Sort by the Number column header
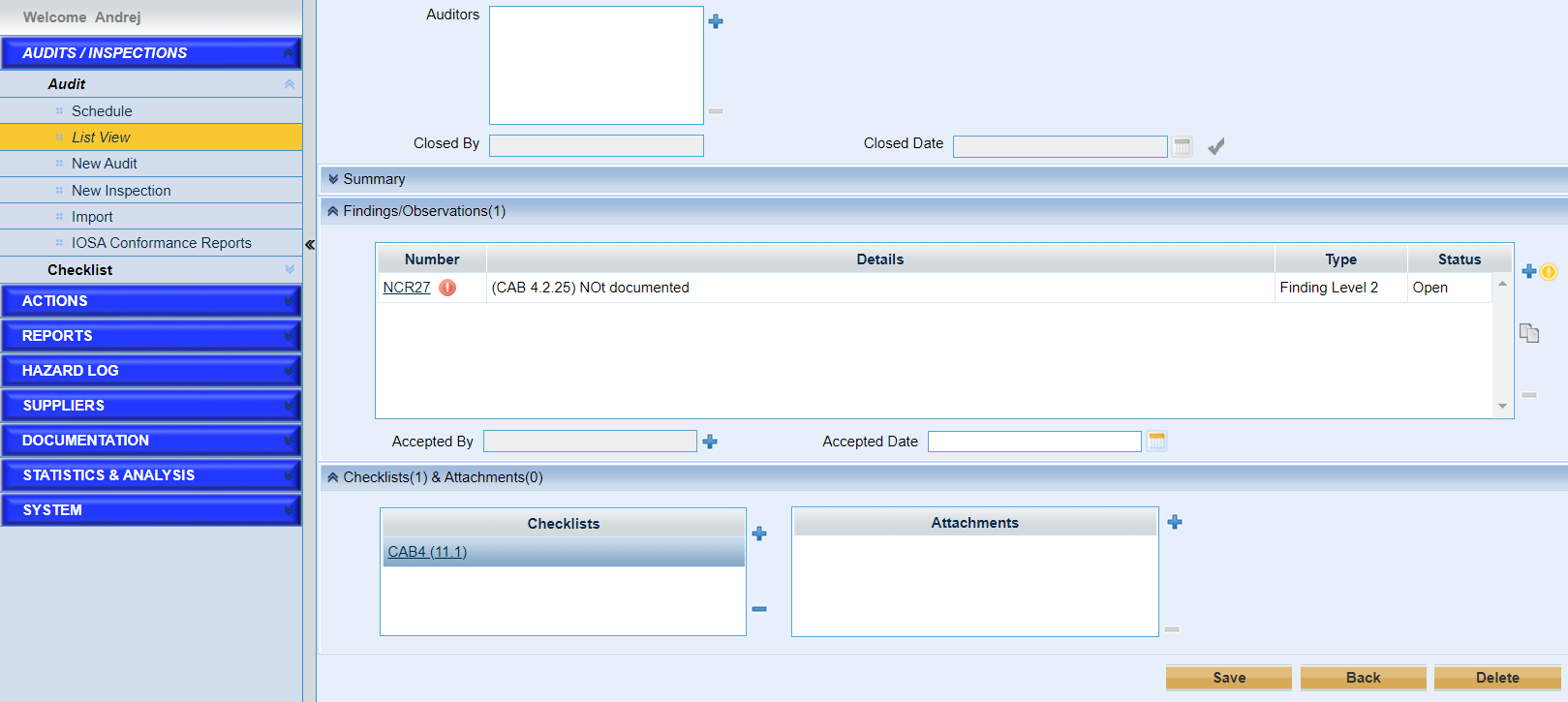1568x702 pixels. click(x=432, y=259)
